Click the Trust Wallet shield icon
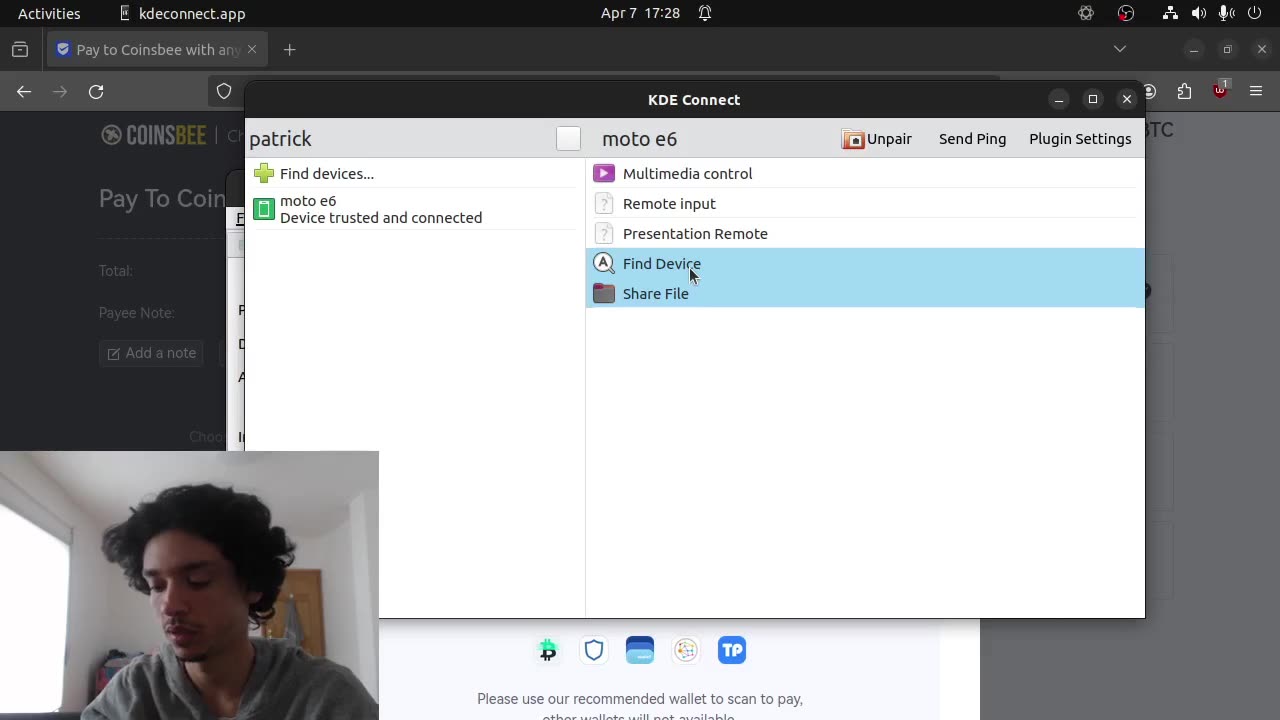Screen dimensions: 1280x720 594,650
